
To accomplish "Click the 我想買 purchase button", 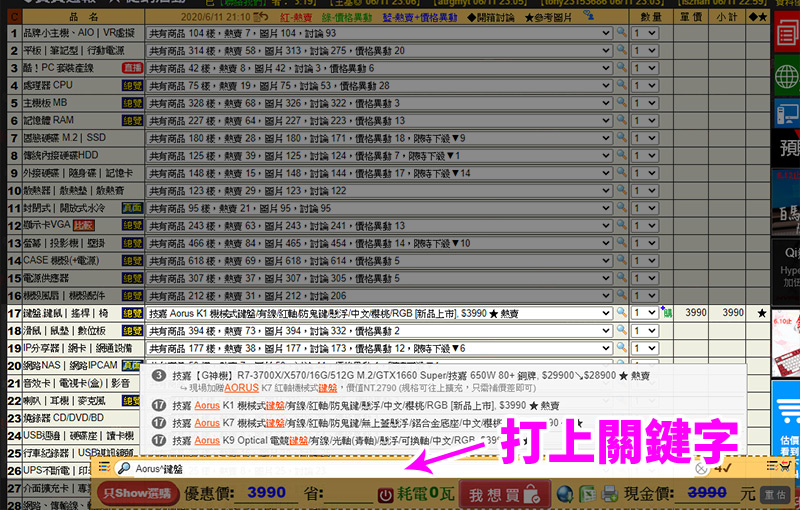I will pyautogui.click(x=504, y=494).
